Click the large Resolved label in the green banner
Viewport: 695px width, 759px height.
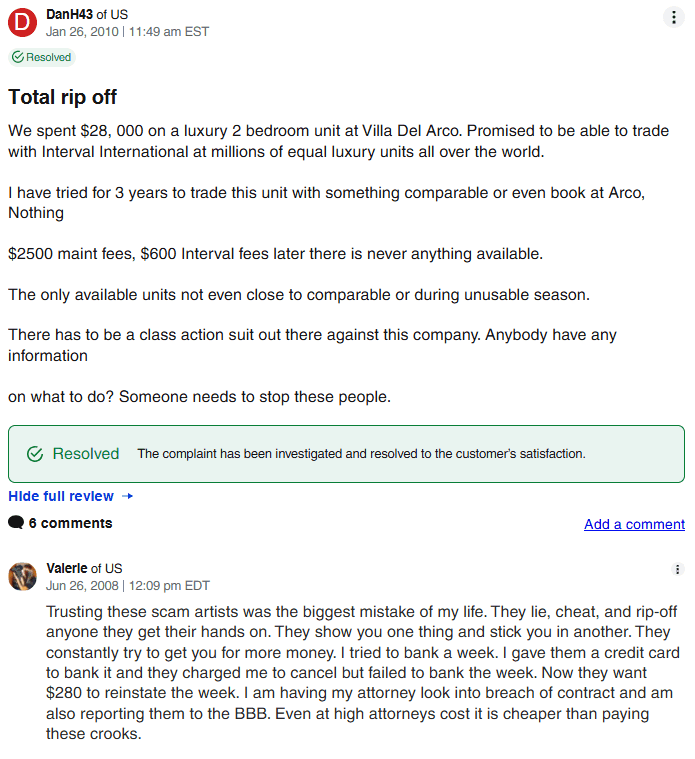(86, 454)
